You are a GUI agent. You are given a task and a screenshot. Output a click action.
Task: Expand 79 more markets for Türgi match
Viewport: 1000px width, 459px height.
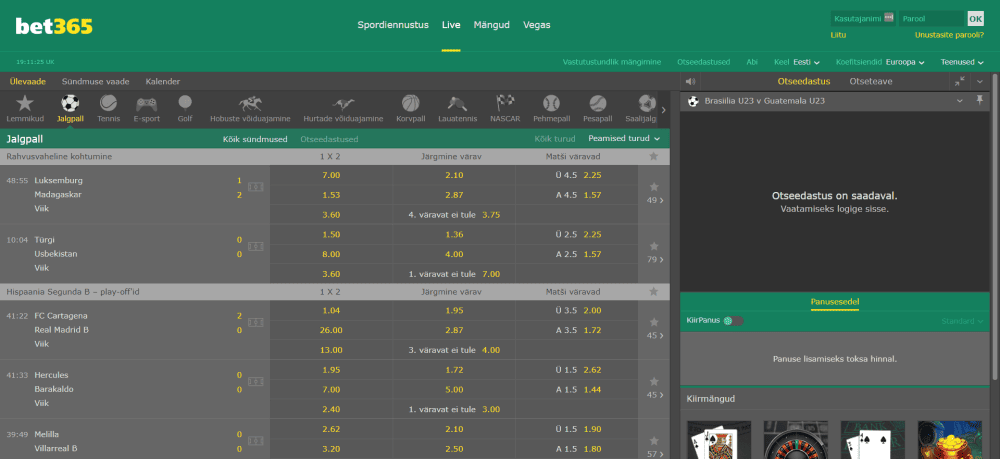tap(655, 259)
